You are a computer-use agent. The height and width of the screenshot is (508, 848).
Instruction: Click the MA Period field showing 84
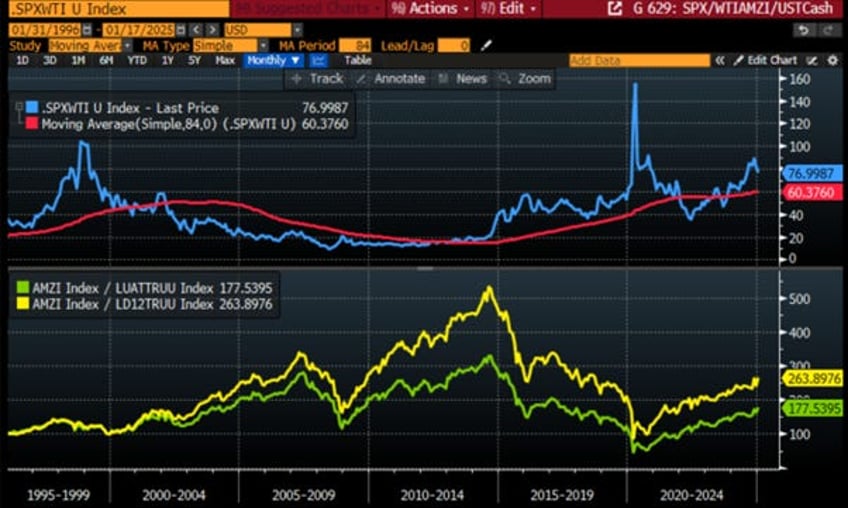355,45
